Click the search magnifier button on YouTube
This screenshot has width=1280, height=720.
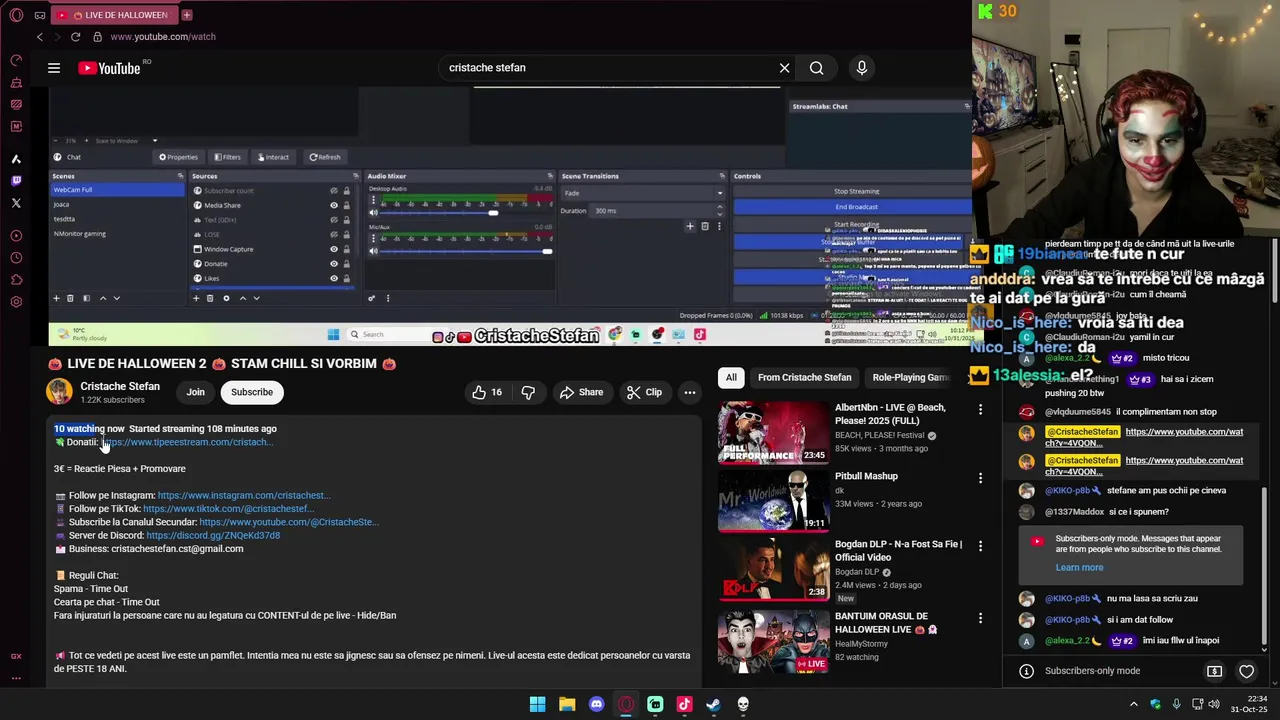[817, 68]
